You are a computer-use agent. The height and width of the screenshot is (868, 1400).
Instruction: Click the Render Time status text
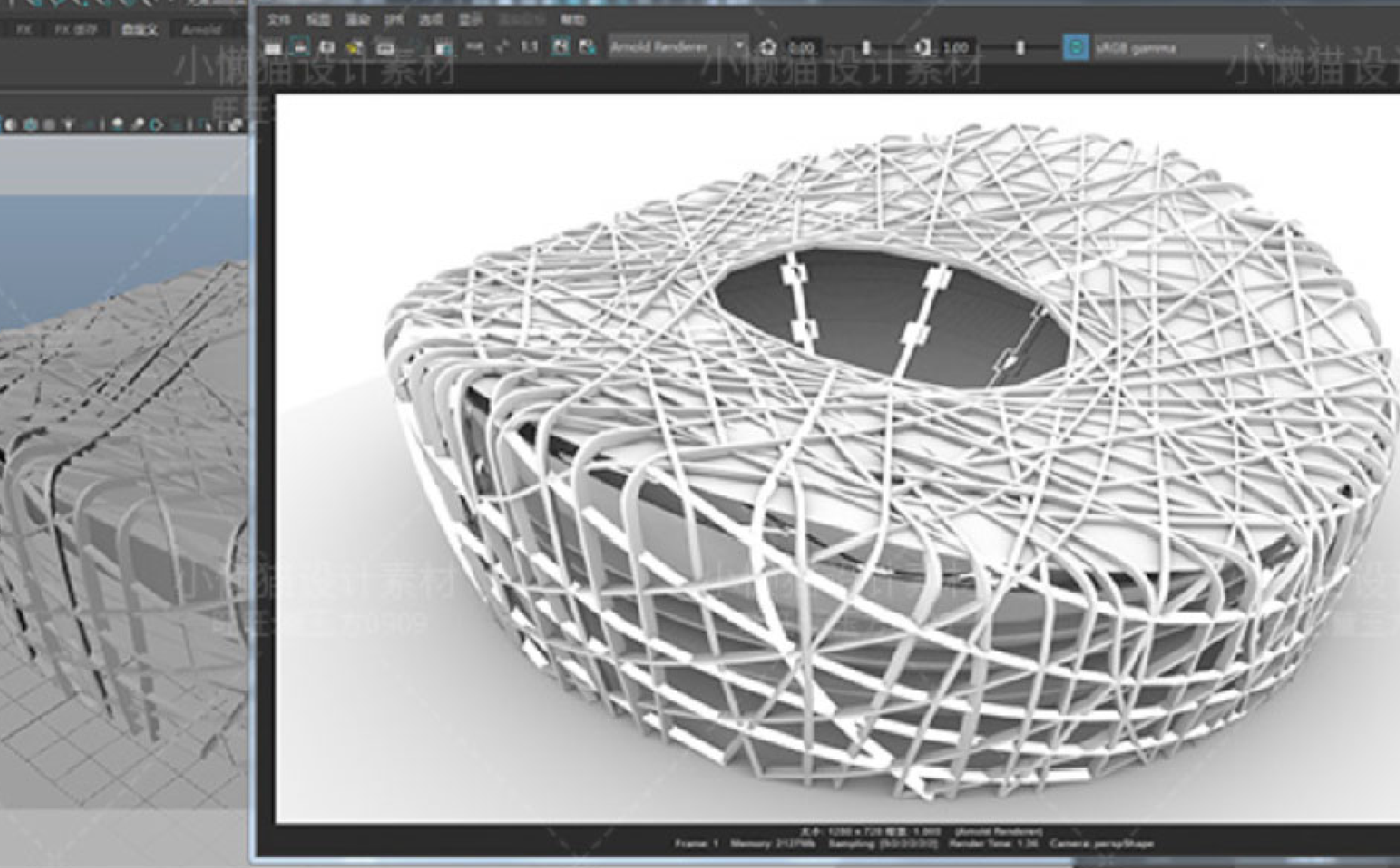993,844
